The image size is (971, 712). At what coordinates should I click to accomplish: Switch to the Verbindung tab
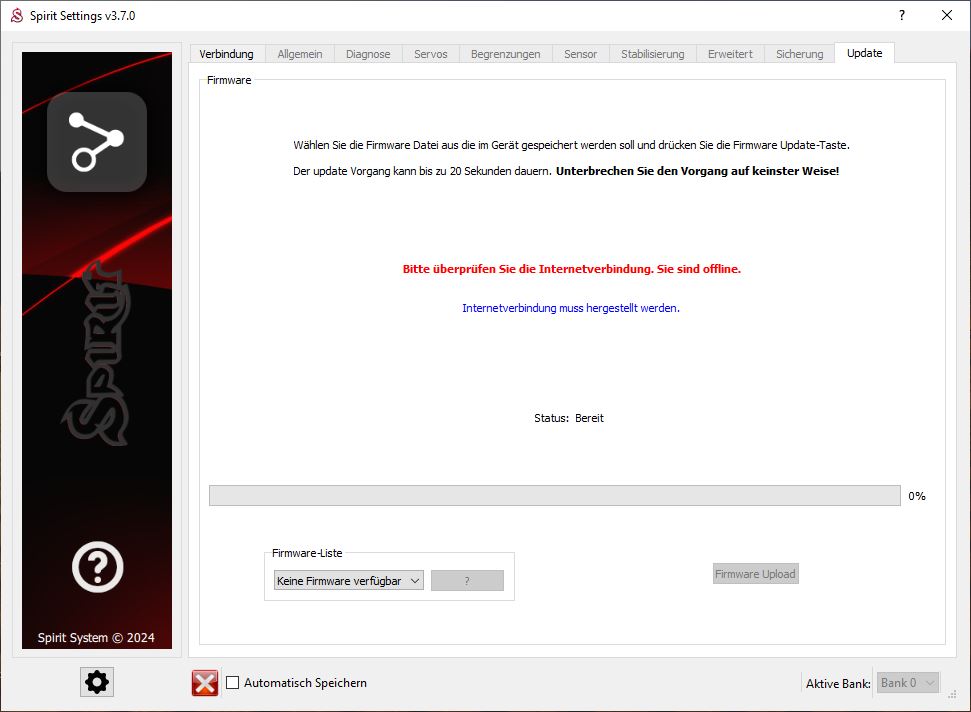226,54
